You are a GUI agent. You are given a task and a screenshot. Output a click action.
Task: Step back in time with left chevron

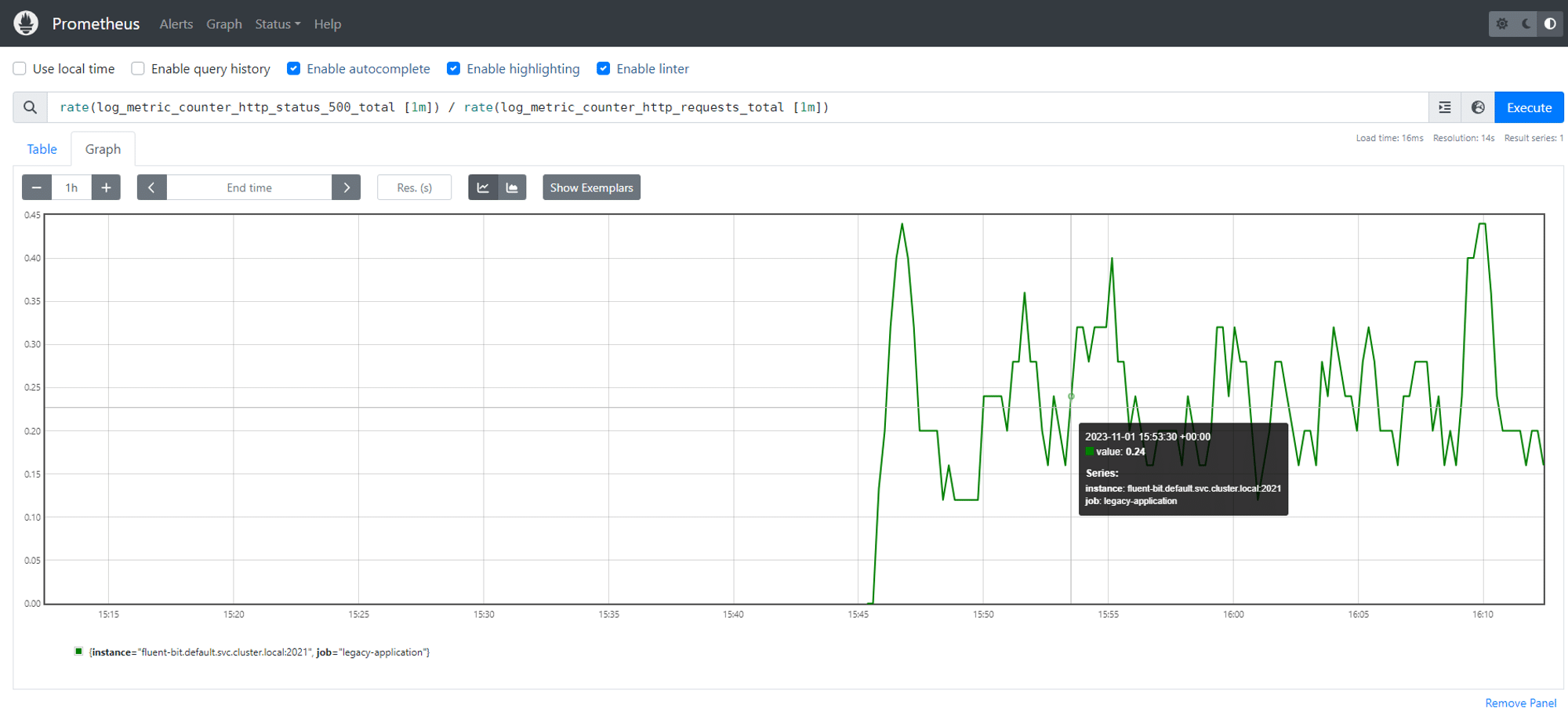151,187
